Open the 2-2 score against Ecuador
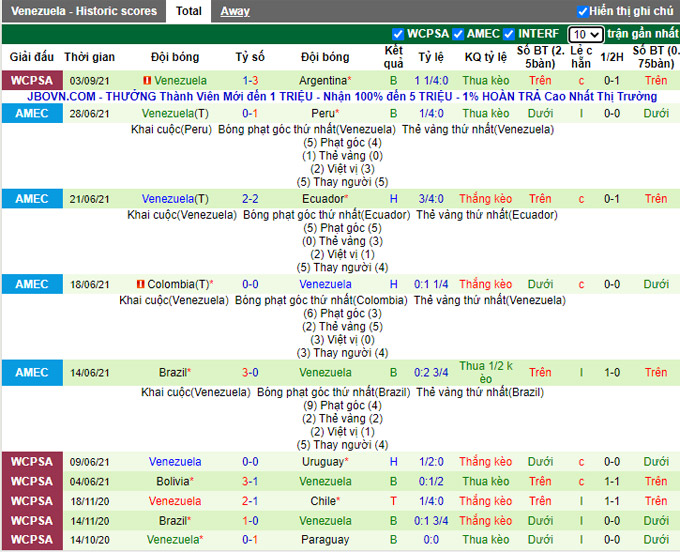Screen dimensions: 680x552 (250, 199)
